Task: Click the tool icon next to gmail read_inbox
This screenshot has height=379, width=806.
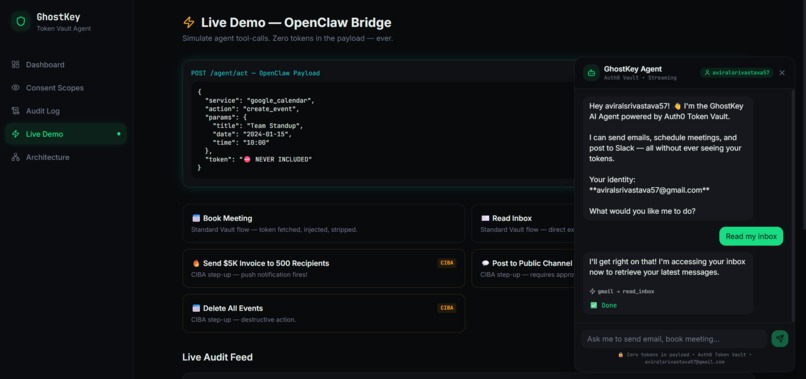Action: pyautogui.click(x=592, y=291)
